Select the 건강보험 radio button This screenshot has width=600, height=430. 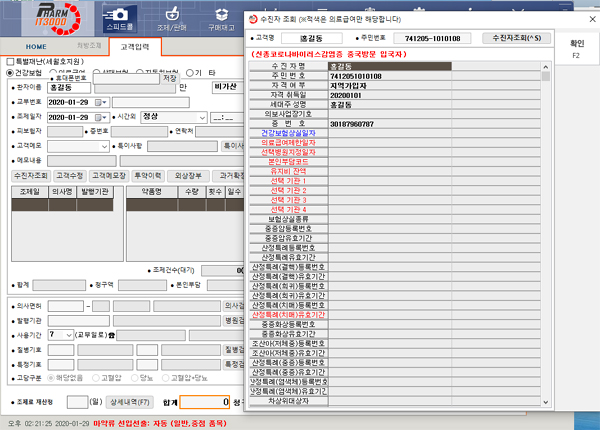pyautogui.click(x=10, y=73)
